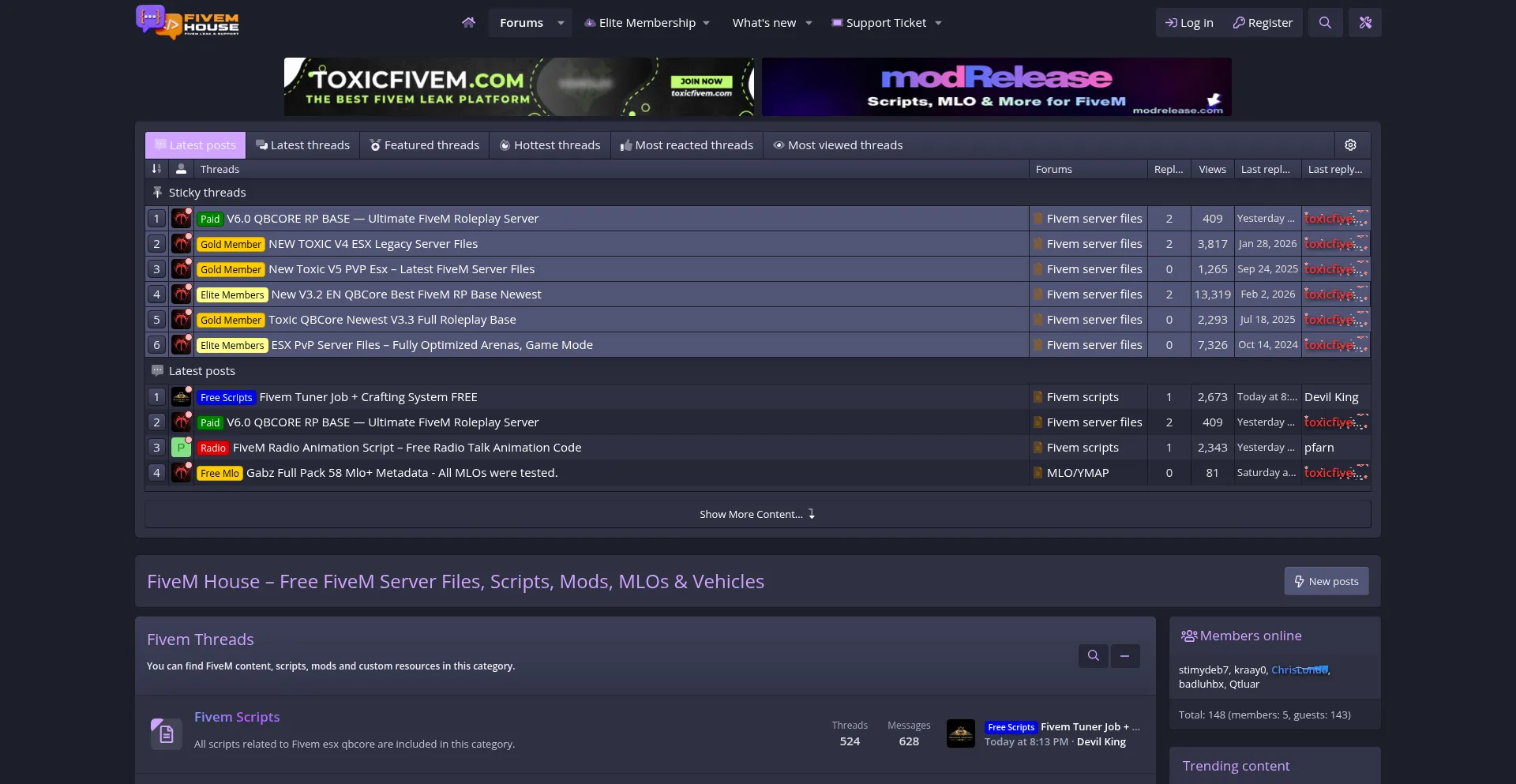Open New Toxic V5 PVP Esx thread
The image size is (1516, 784).
(x=402, y=269)
